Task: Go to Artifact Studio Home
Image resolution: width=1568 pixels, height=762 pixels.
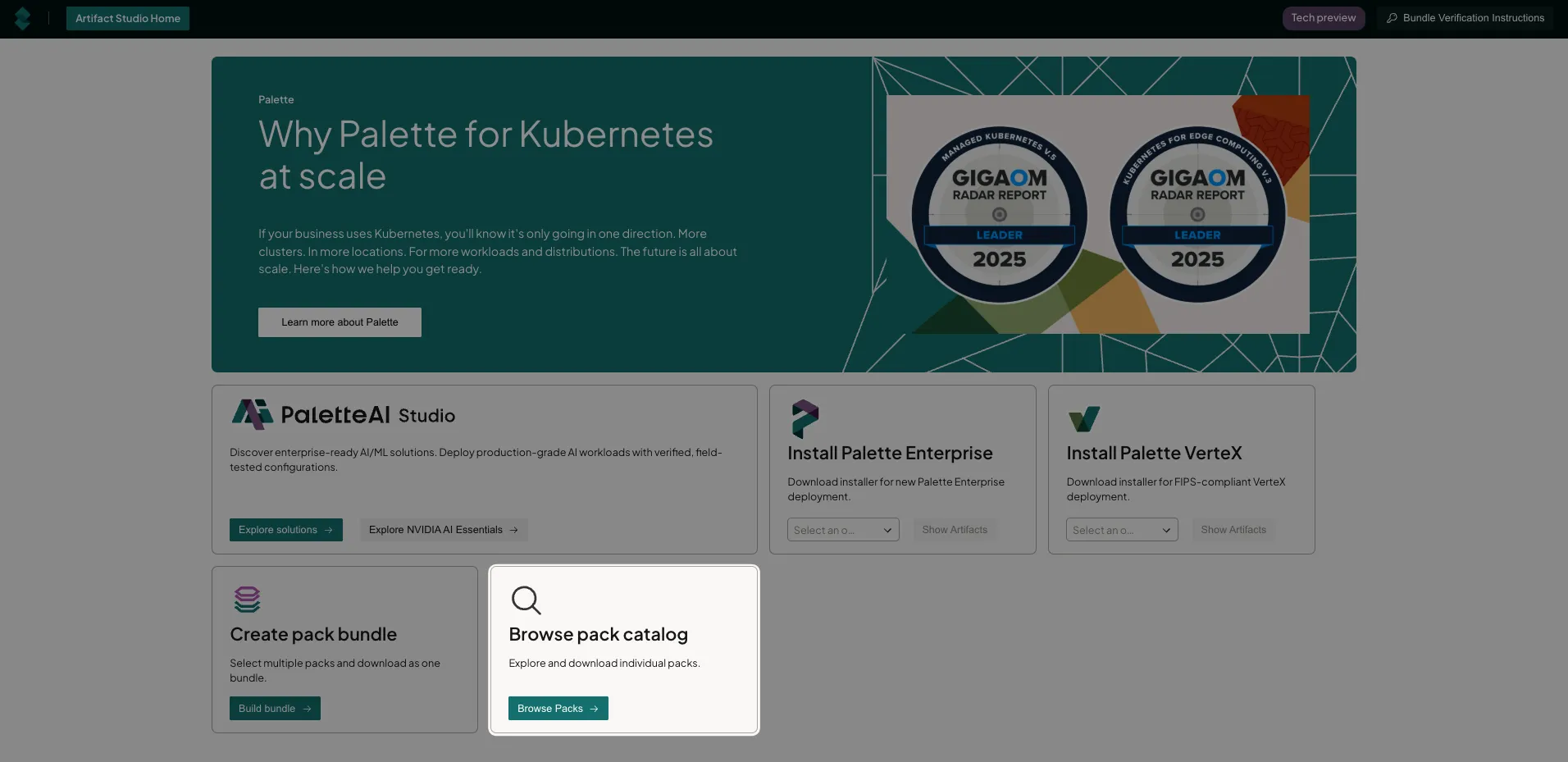Action: coord(128,19)
